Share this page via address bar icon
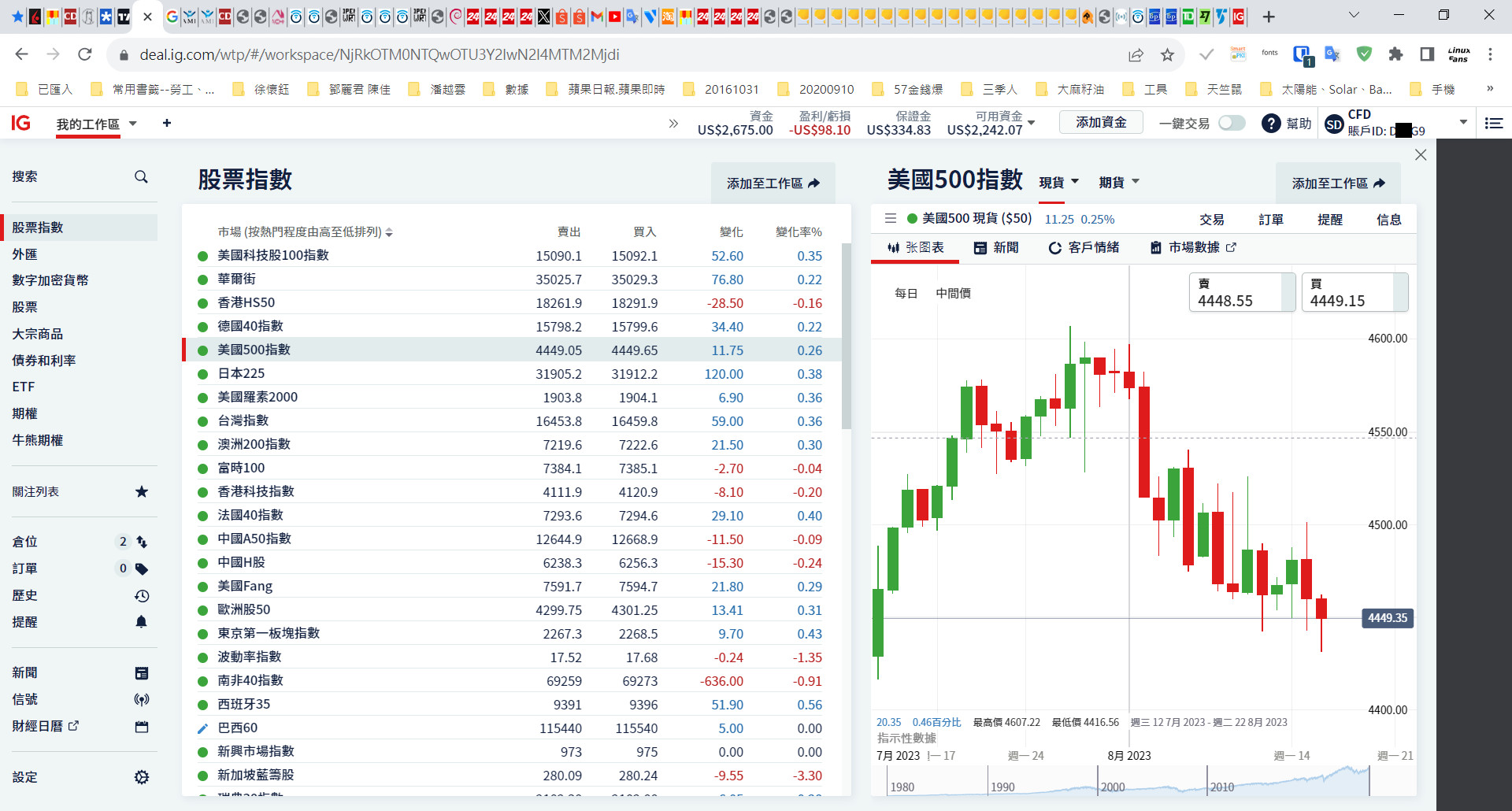 pos(1136,54)
